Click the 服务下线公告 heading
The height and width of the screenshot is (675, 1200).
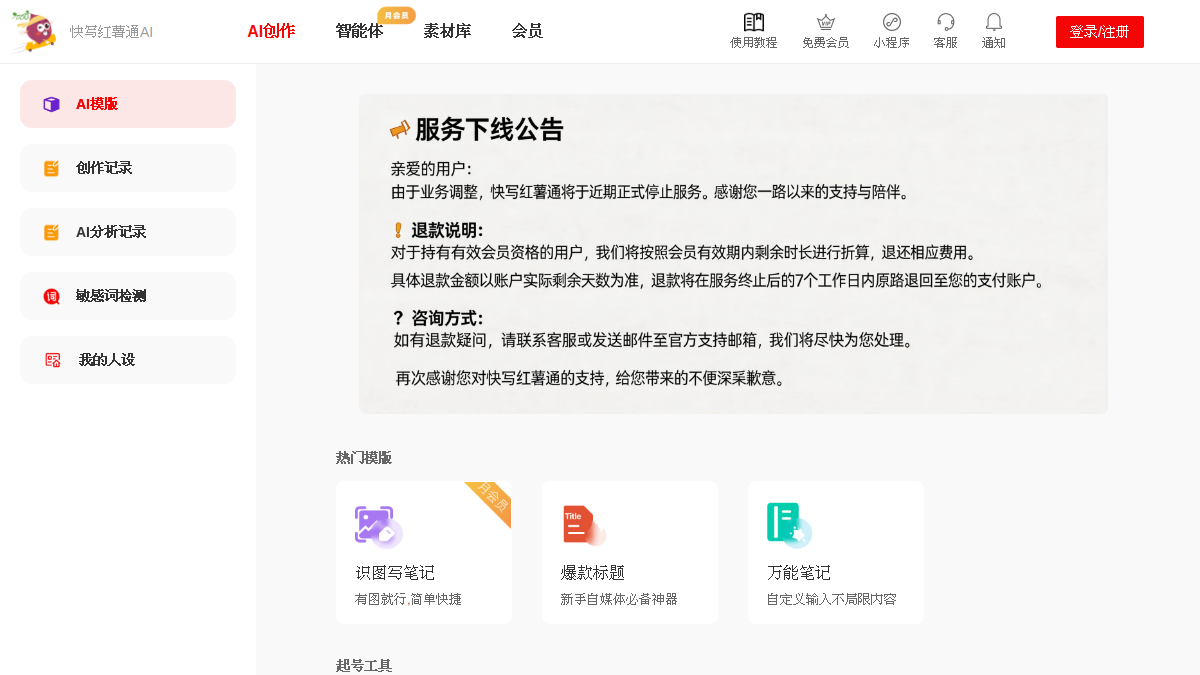click(x=490, y=130)
